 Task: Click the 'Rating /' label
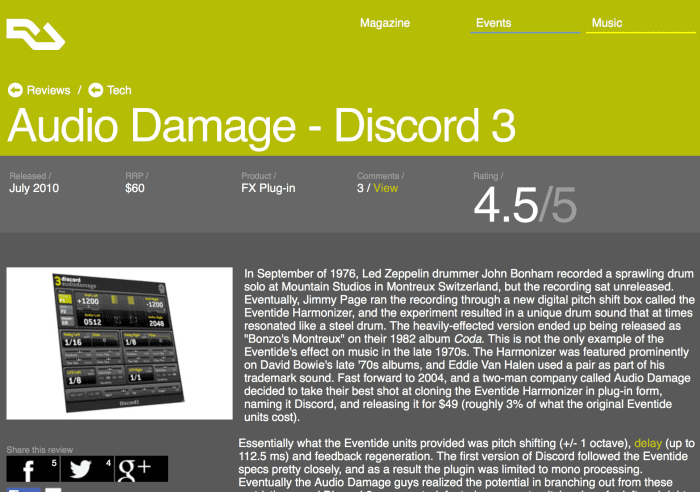tap(488, 176)
